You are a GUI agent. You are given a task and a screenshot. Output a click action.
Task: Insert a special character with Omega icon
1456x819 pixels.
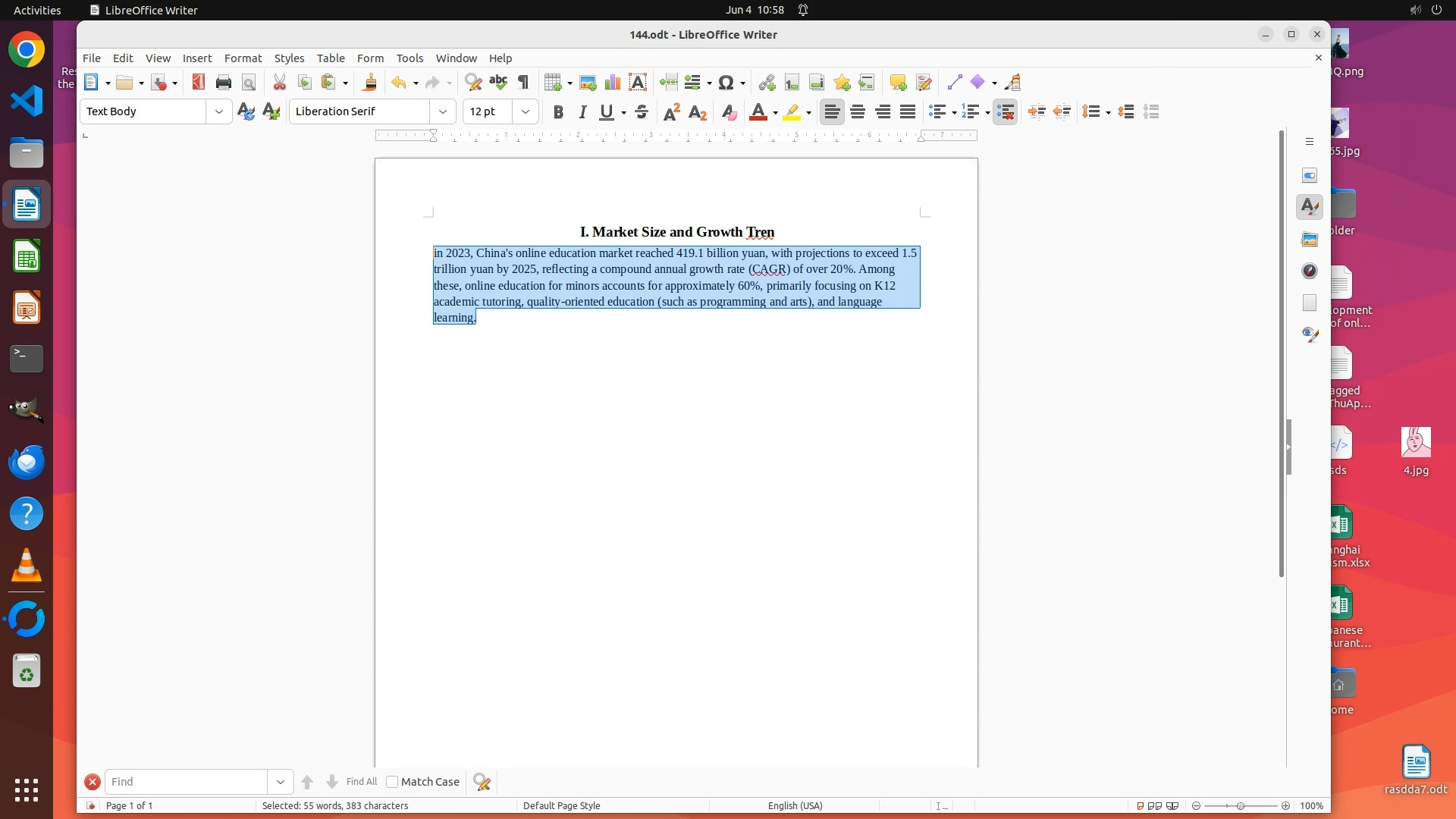726,83
